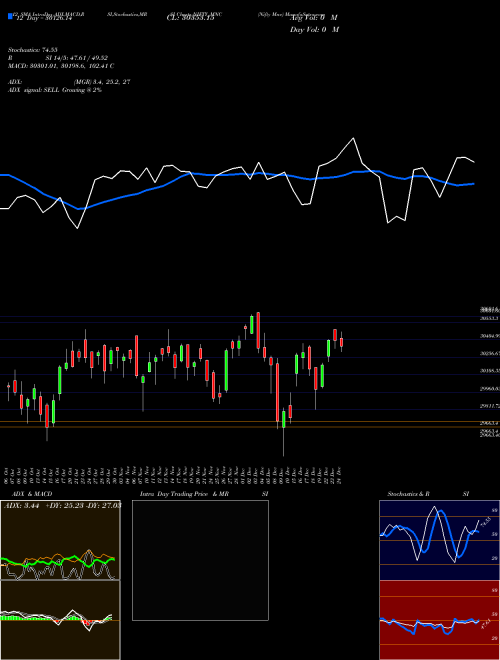Open the blue Stochastics oscillator chart
Screen dimensions: 500x660
(439, 540)
